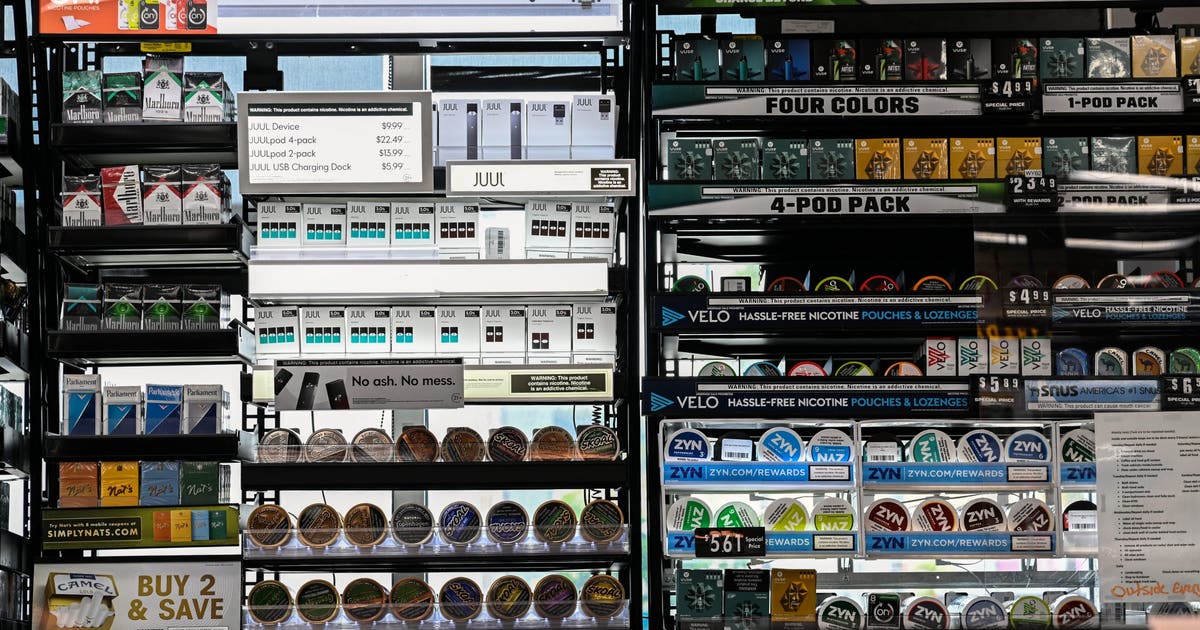Click the "JUUL" brand shelf label
This screenshot has height=630, width=1200.
pos(540,178)
